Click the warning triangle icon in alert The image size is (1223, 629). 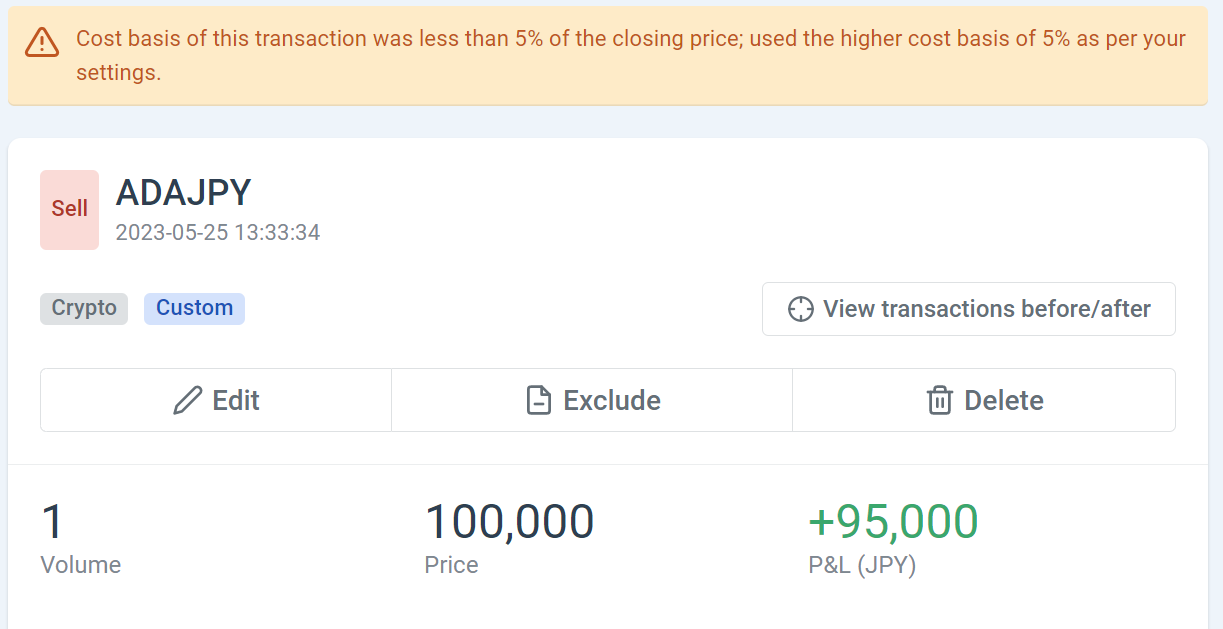point(42,41)
